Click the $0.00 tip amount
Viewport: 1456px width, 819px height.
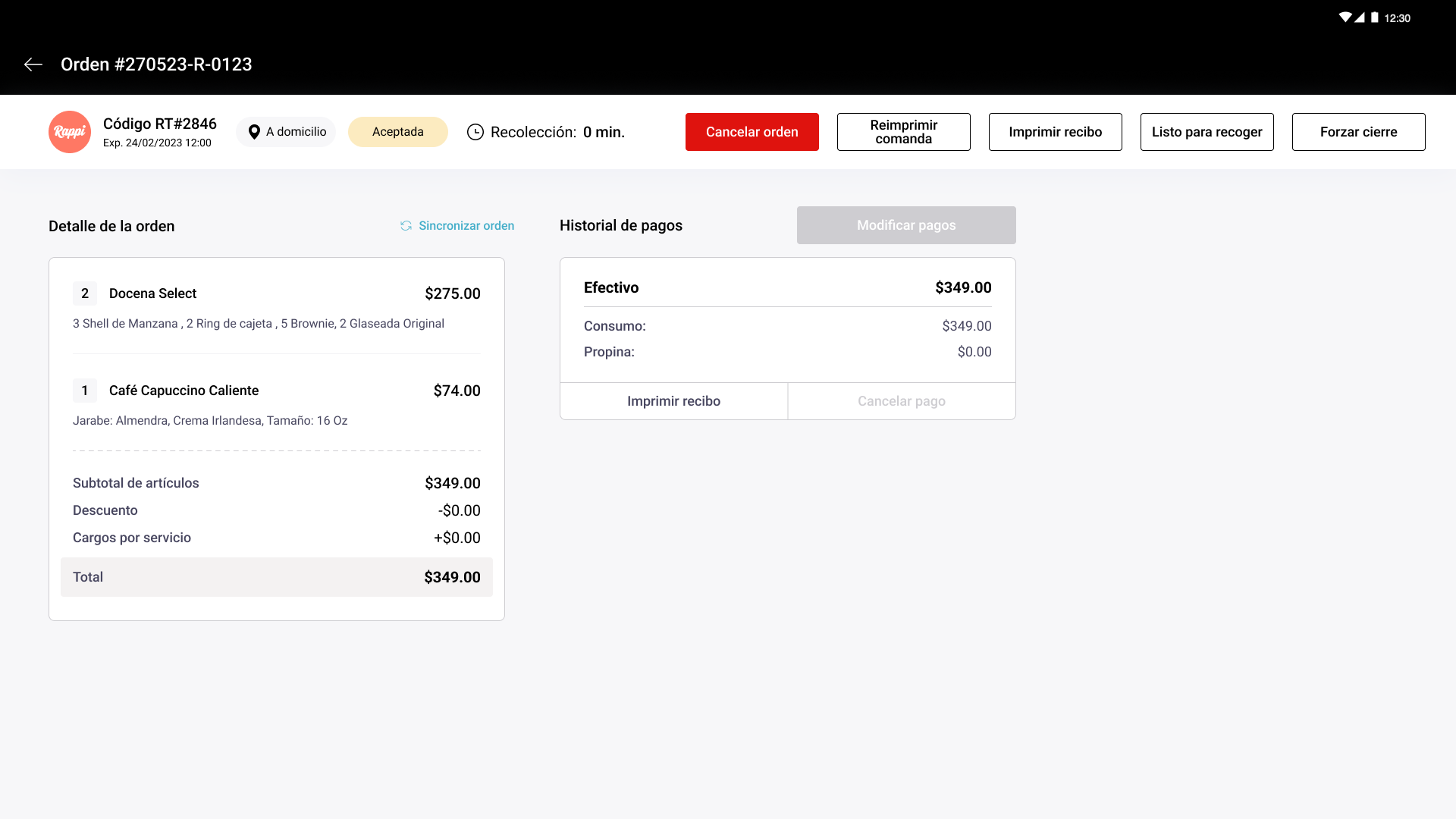pyautogui.click(x=974, y=352)
